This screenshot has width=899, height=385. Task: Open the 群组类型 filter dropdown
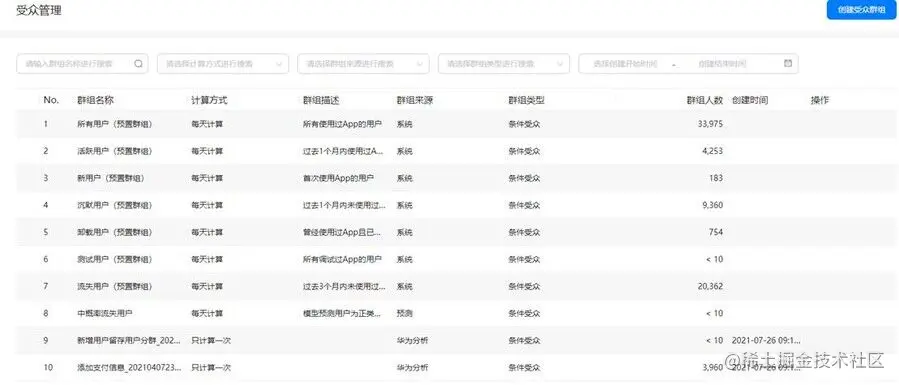(x=504, y=64)
